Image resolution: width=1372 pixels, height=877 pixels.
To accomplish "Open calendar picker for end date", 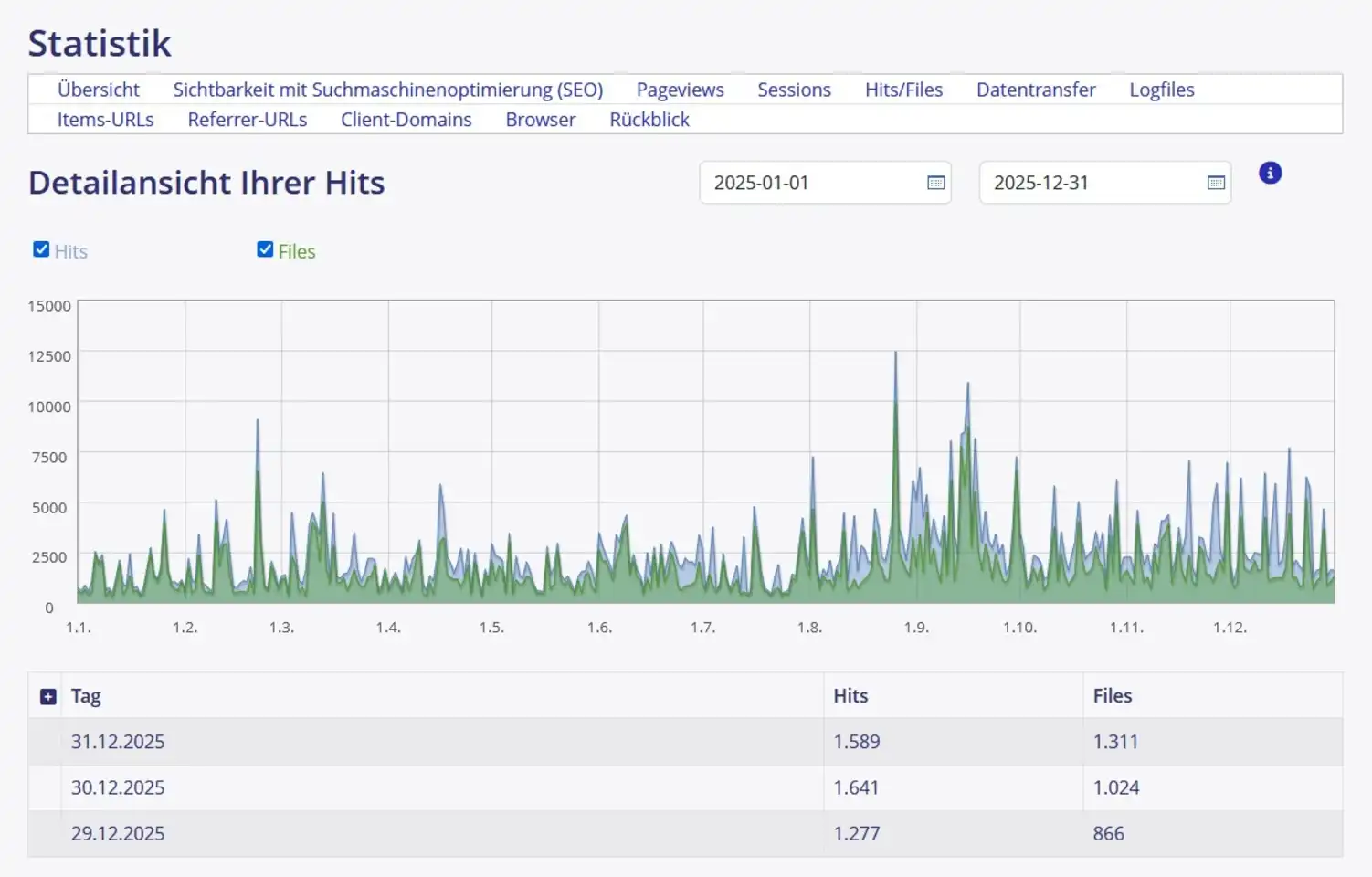I will point(1215,183).
